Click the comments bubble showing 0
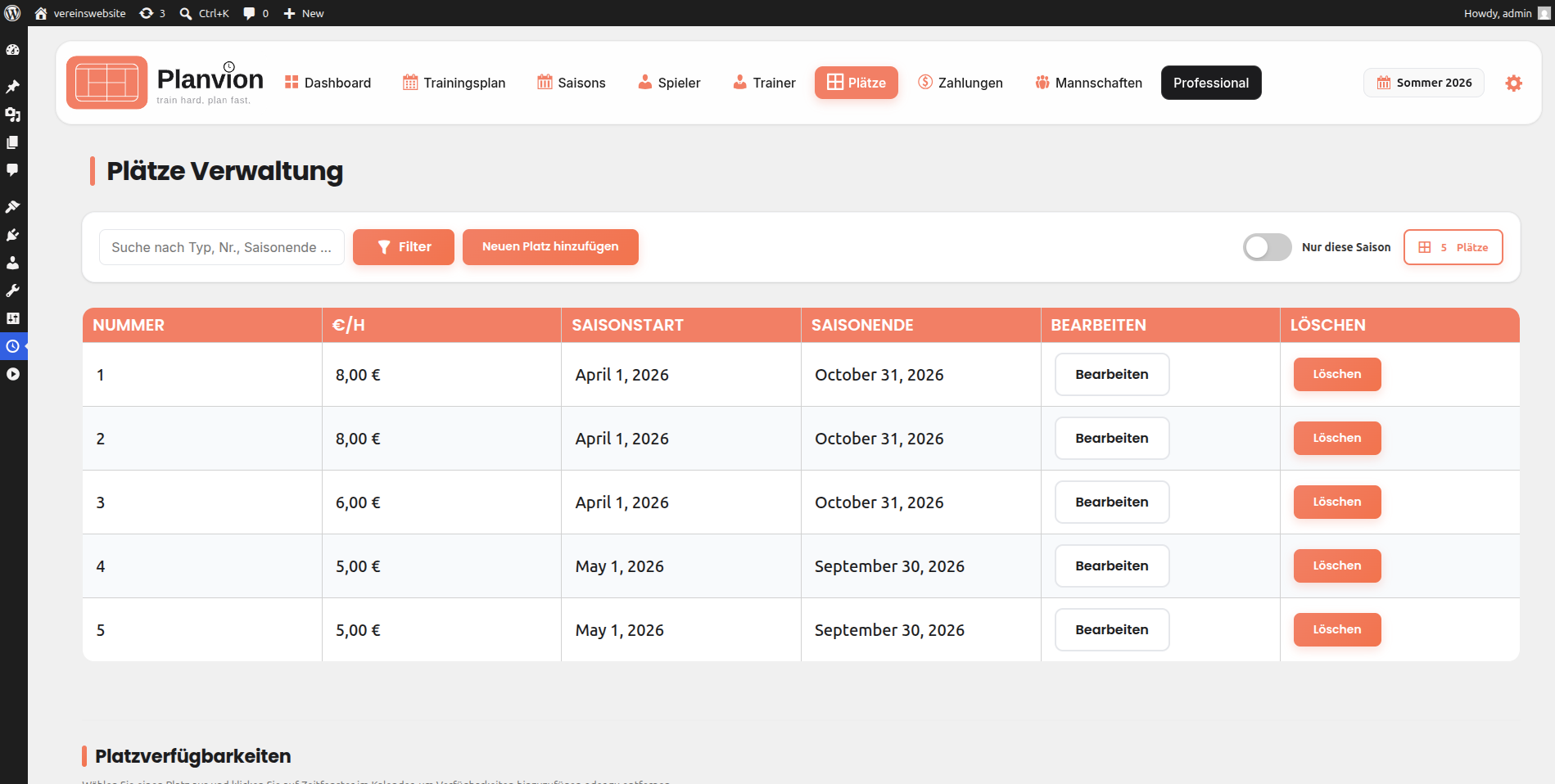Image resolution: width=1555 pixels, height=784 pixels. pos(255,13)
